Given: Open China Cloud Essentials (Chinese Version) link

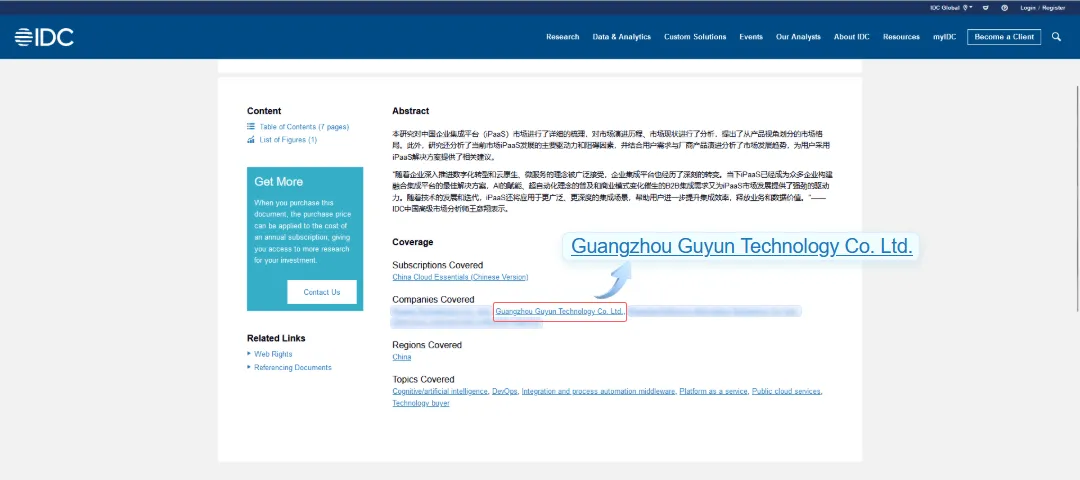Looking at the screenshot, I should [x=460, y=277].
